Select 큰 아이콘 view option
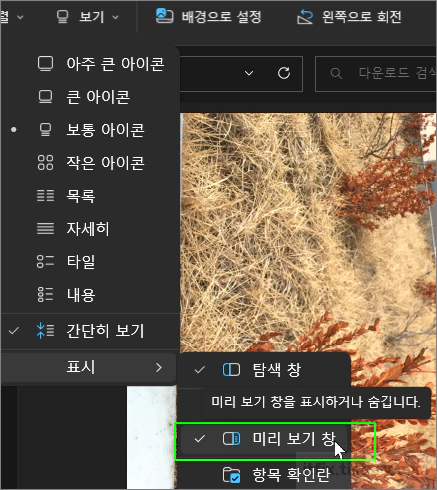The image size is (437, 490). click(90, 97)
